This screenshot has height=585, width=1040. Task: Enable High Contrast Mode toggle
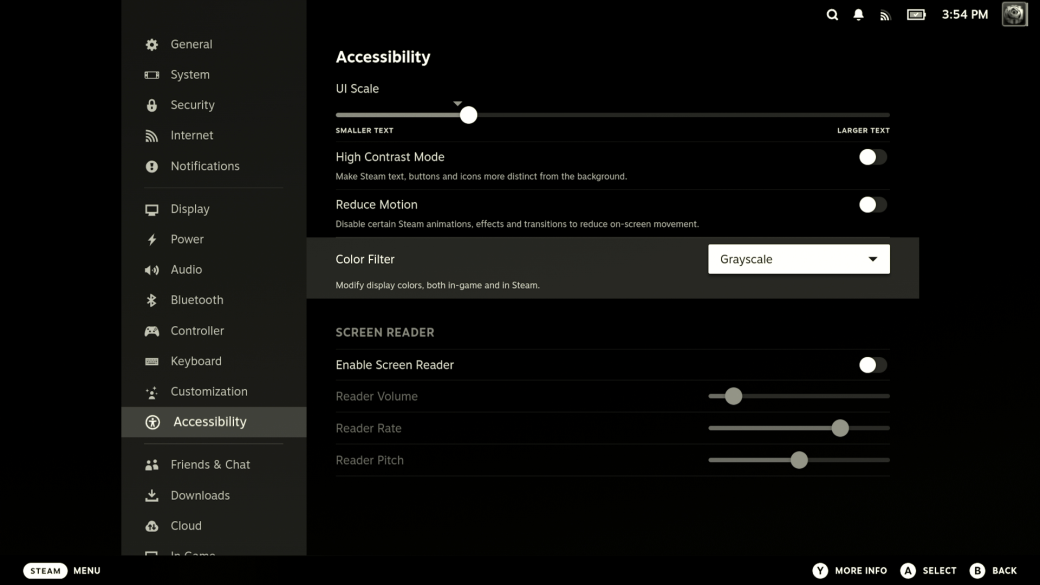click(x=872, y=157)
